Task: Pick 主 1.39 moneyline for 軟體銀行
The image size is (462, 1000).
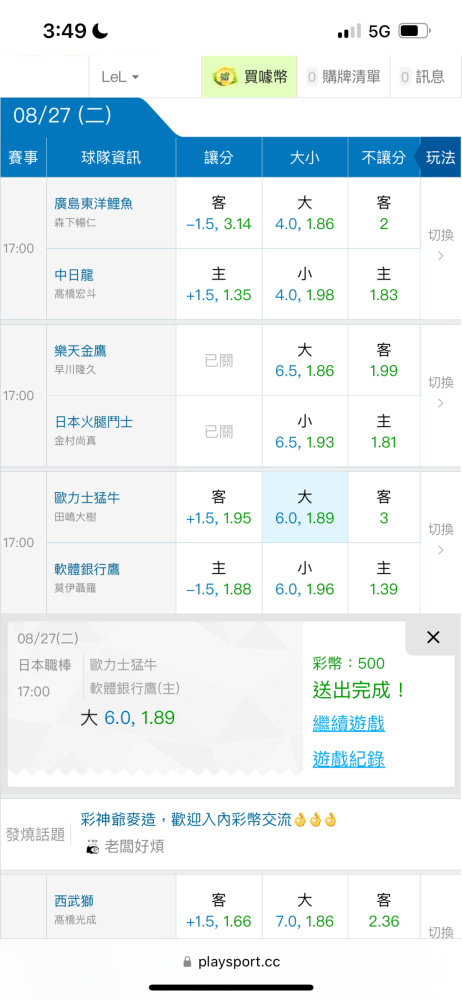Action: [x=384, y=578]
